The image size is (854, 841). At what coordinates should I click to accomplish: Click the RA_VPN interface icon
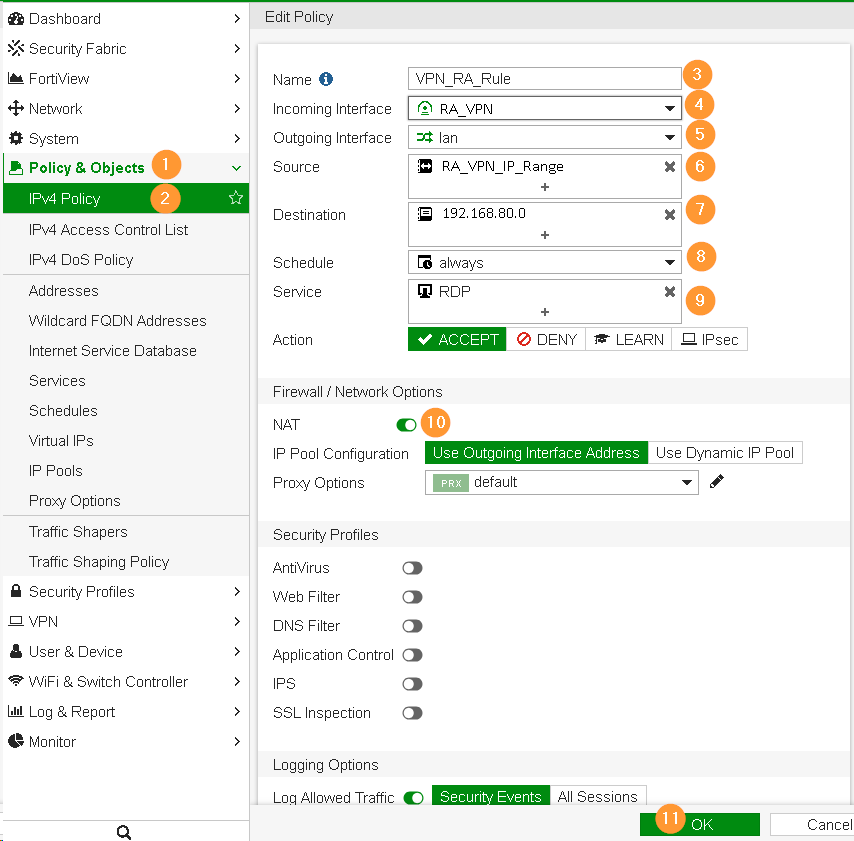(425, 108)
